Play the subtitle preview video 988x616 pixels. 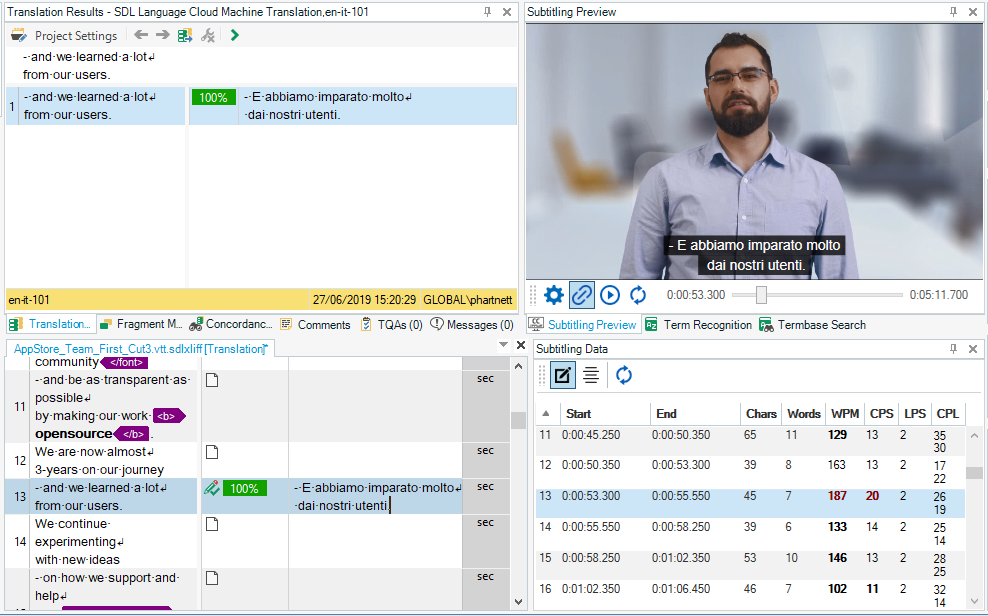tap(610, 295)
